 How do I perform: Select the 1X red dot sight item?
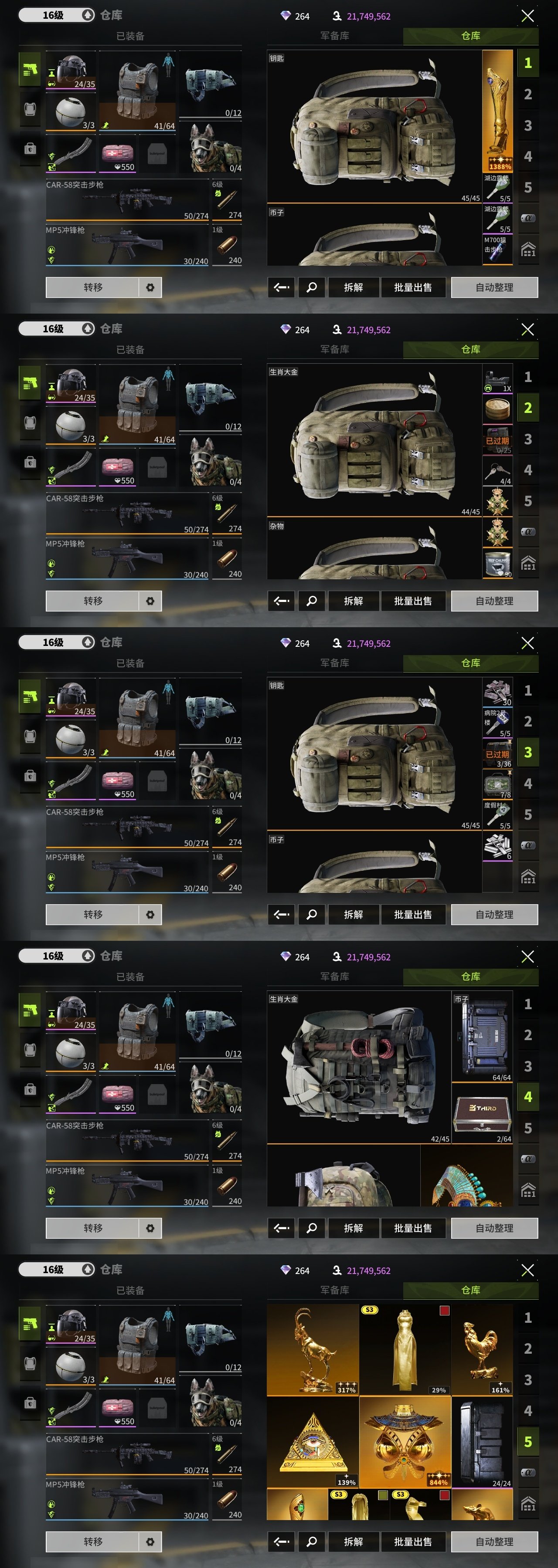coord(497,378)
